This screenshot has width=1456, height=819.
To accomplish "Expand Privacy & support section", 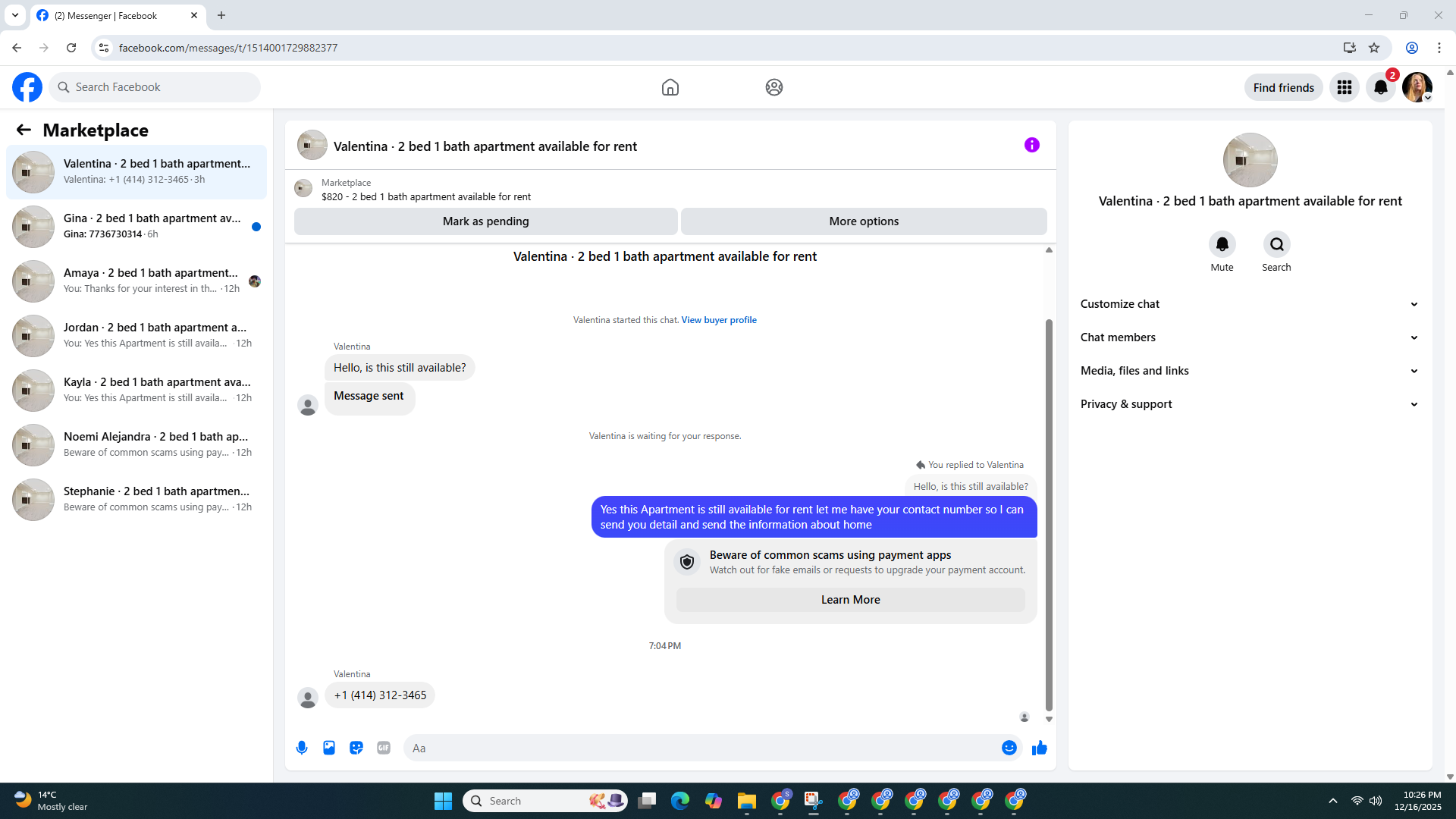I will [1250, 404].
